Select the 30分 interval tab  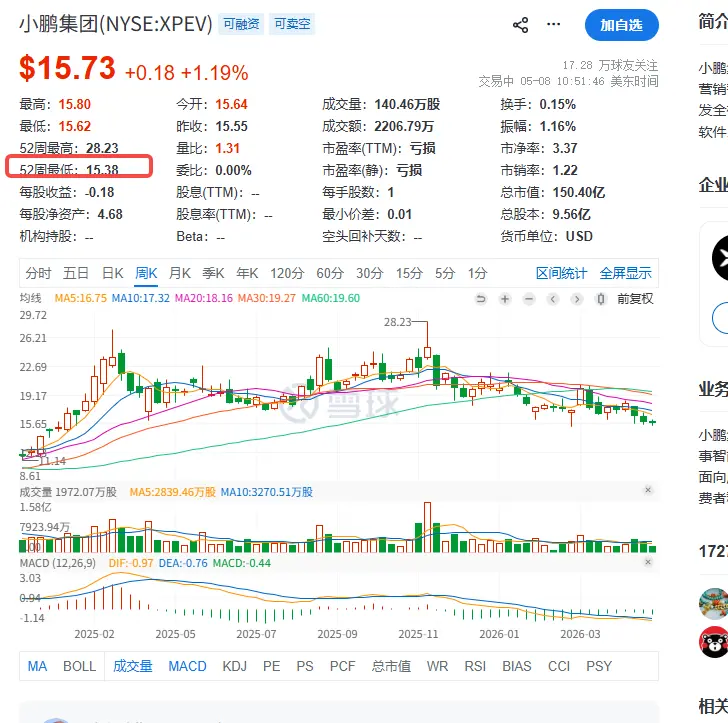(x=370, y=273)
